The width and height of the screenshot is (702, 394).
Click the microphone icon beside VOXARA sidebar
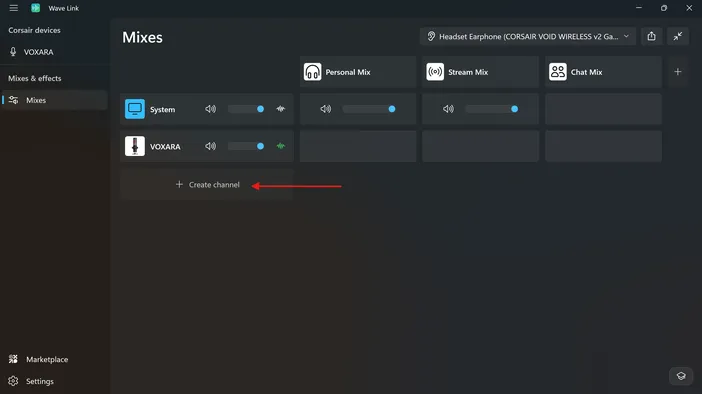coord(13,52)
